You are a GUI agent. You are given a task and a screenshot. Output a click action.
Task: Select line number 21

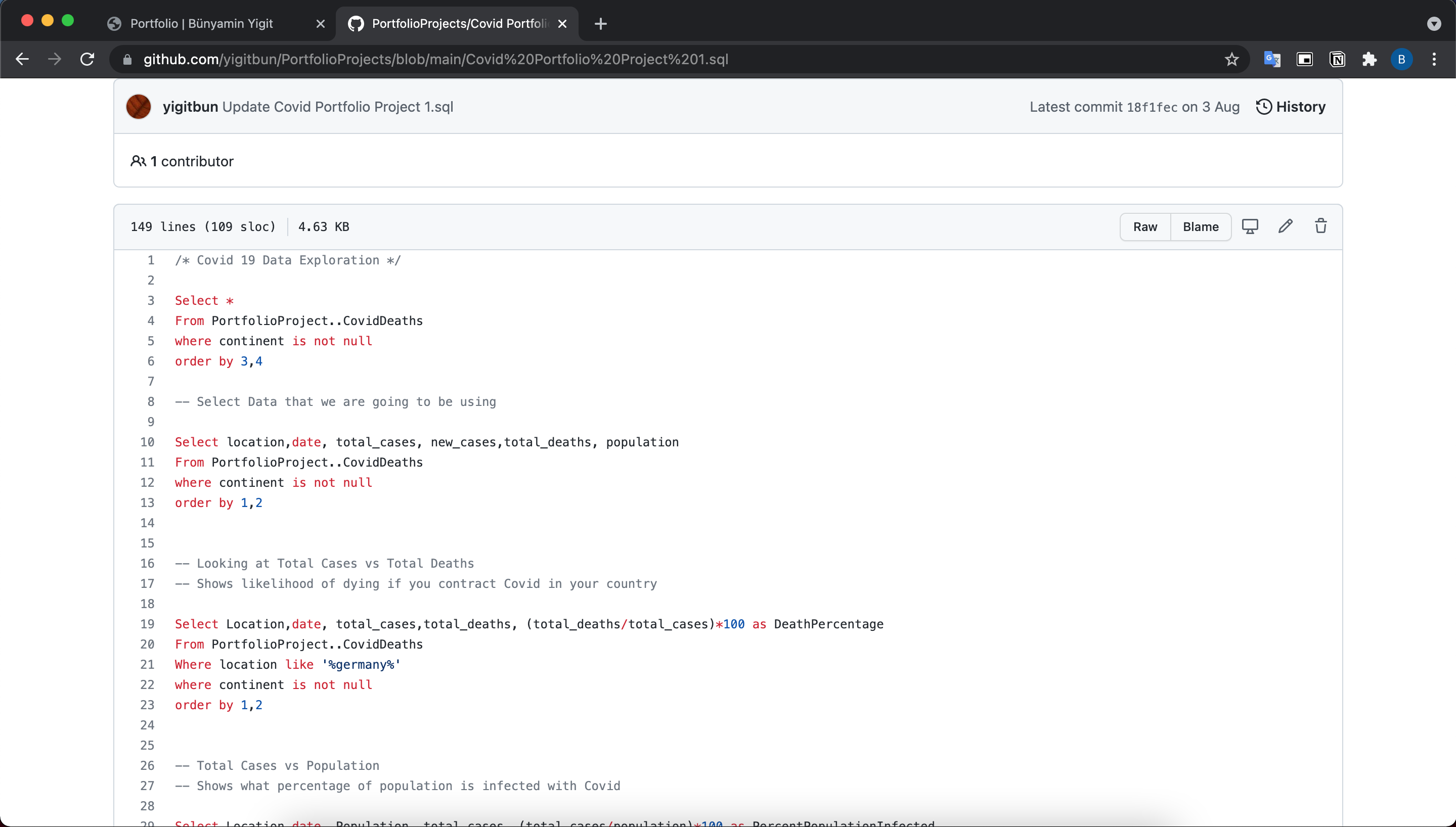tap(147, 665)
